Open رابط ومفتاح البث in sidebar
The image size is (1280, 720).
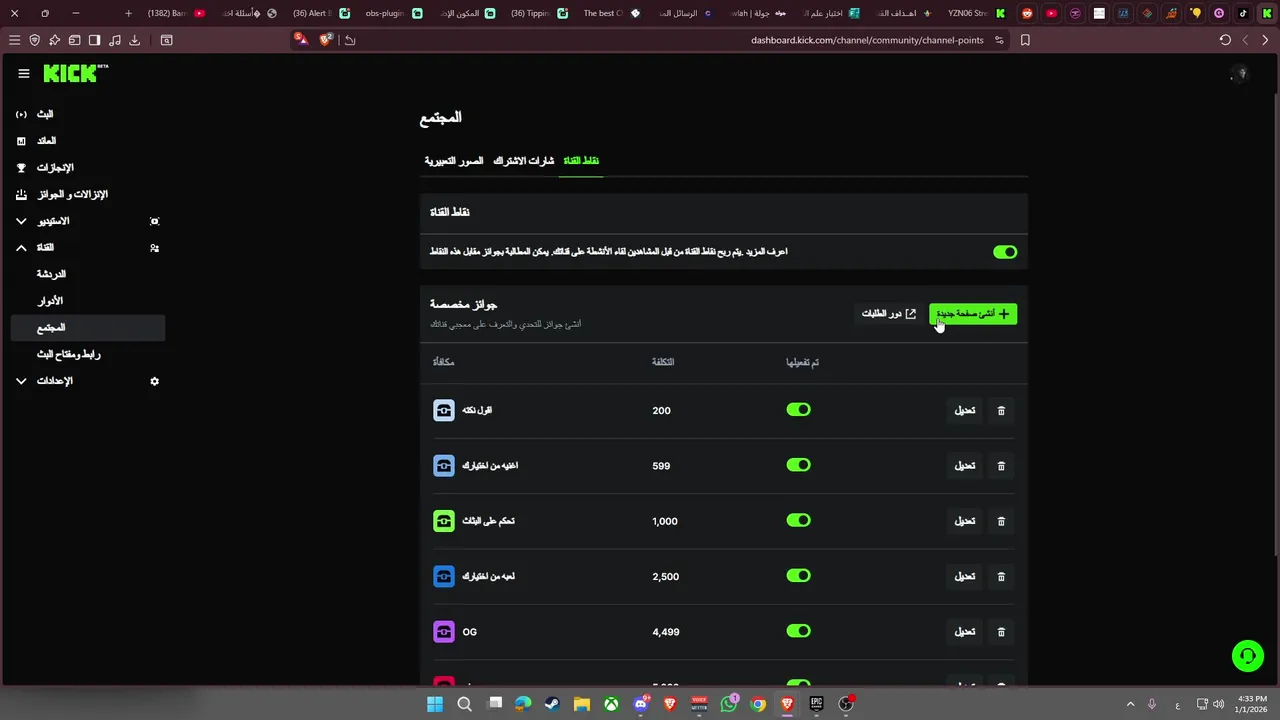pyautogui.click(x=69, y=354)
